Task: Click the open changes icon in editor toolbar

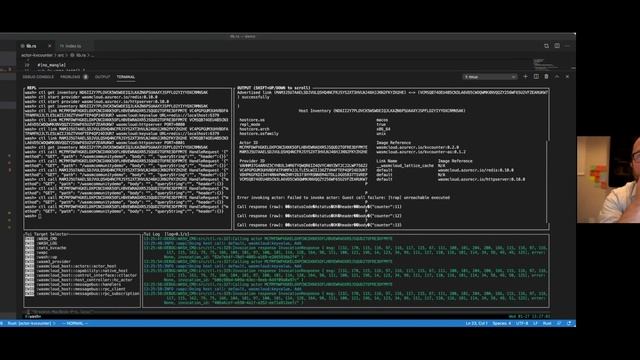Action: pos(546,46)
